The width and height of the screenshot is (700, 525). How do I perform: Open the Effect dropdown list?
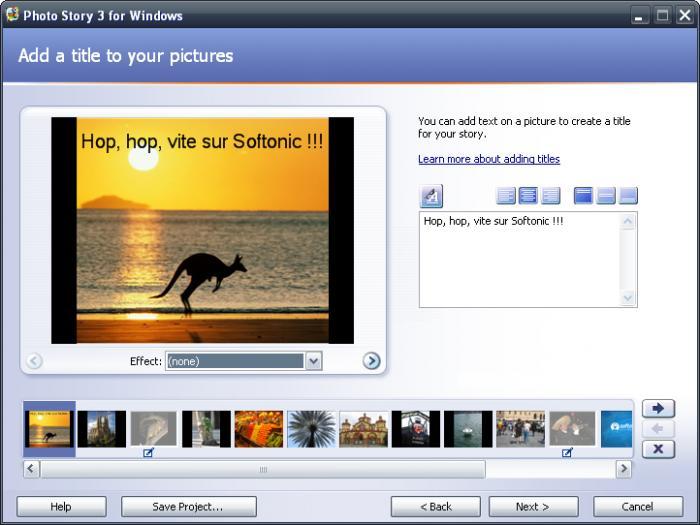point(313,361)
